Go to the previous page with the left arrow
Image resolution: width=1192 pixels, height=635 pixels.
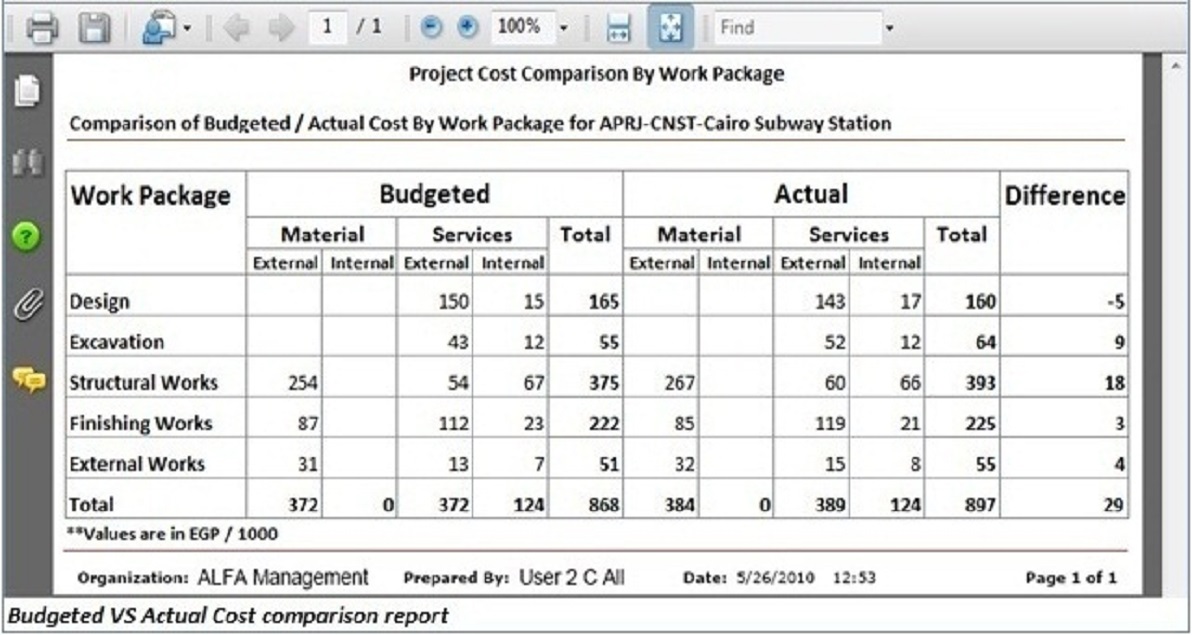(x=238, y=28)
